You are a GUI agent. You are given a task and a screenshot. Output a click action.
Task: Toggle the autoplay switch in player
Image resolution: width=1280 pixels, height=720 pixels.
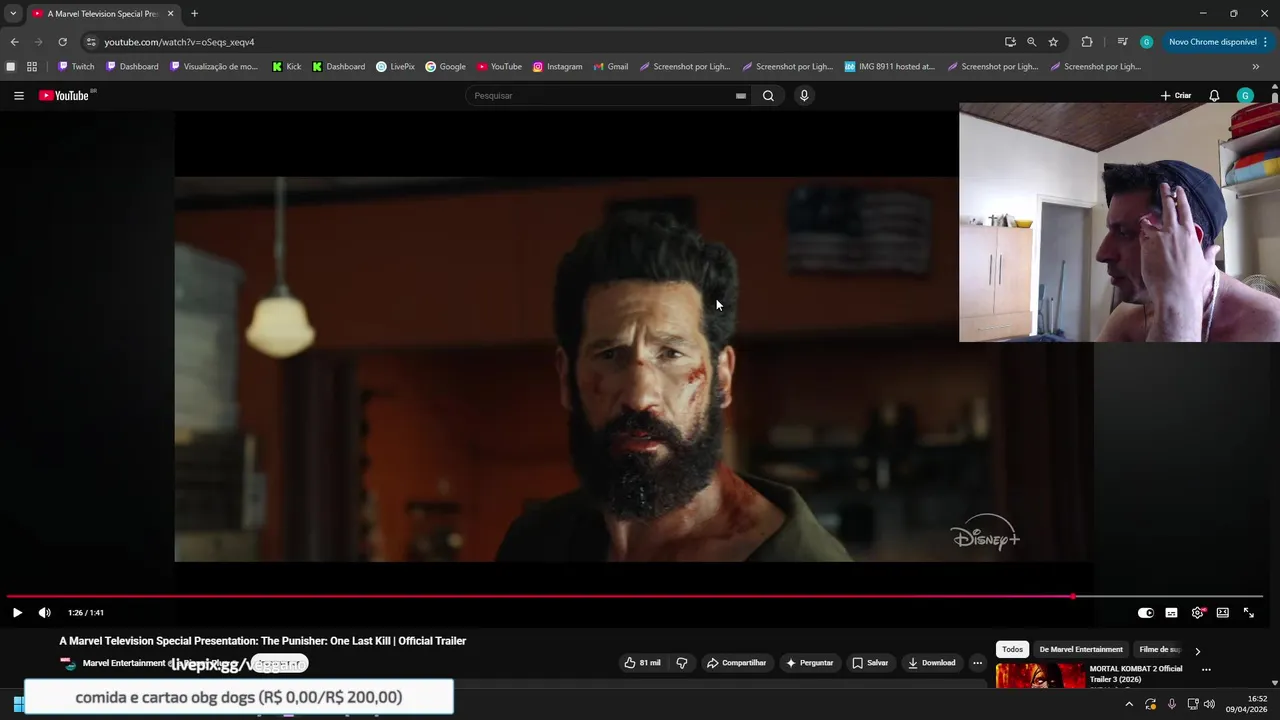click(x=1146, y=613)
